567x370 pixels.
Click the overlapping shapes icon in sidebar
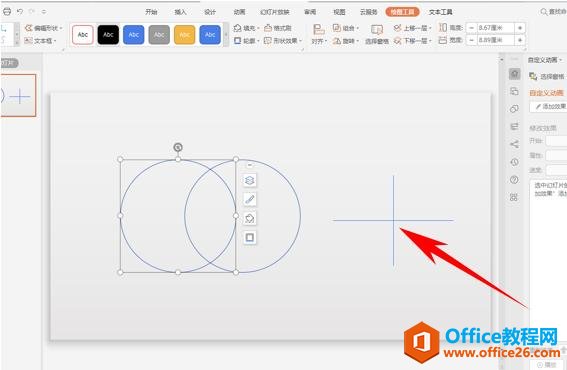click(514, 109)
